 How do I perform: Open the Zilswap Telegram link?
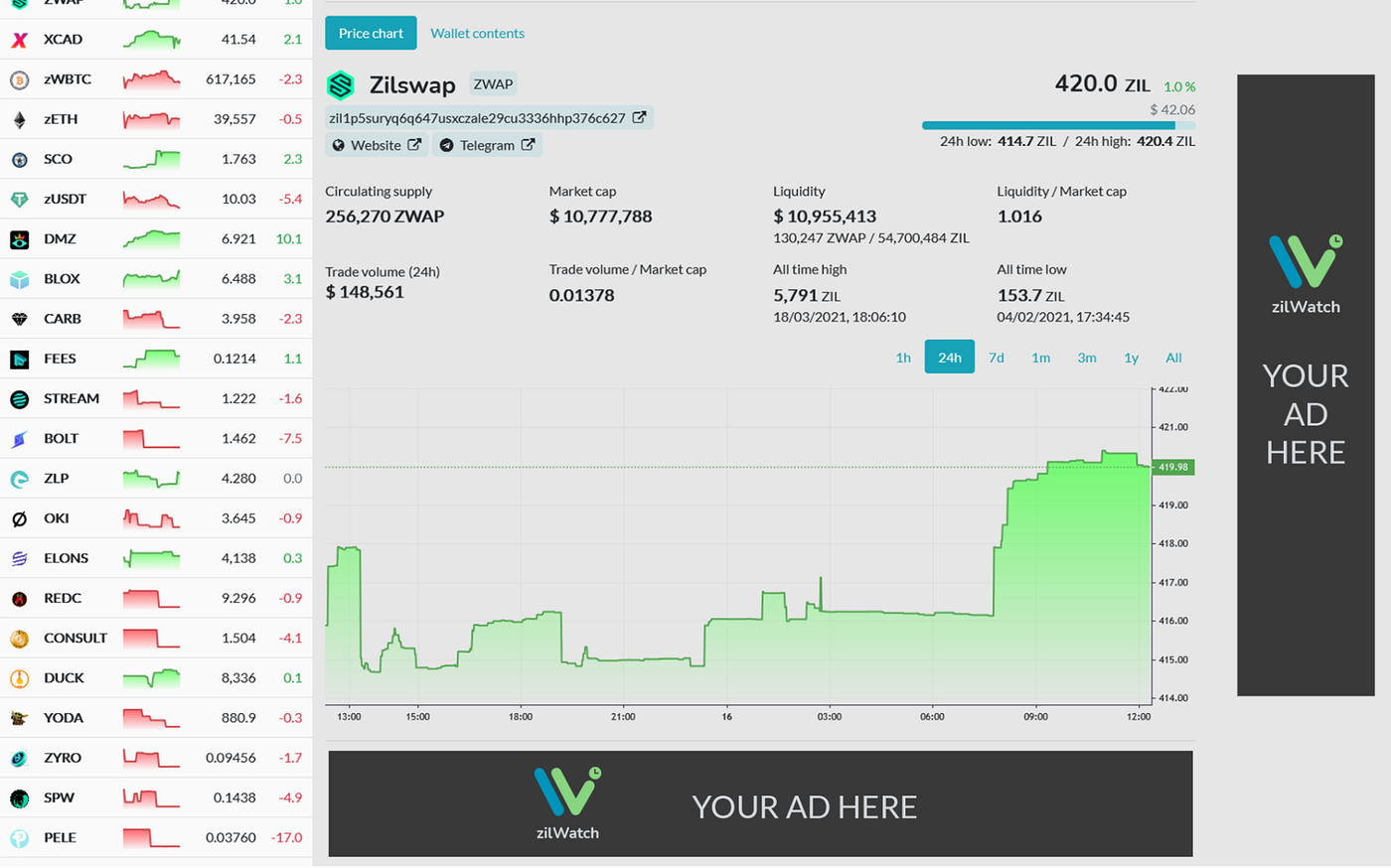coord(488,145)
